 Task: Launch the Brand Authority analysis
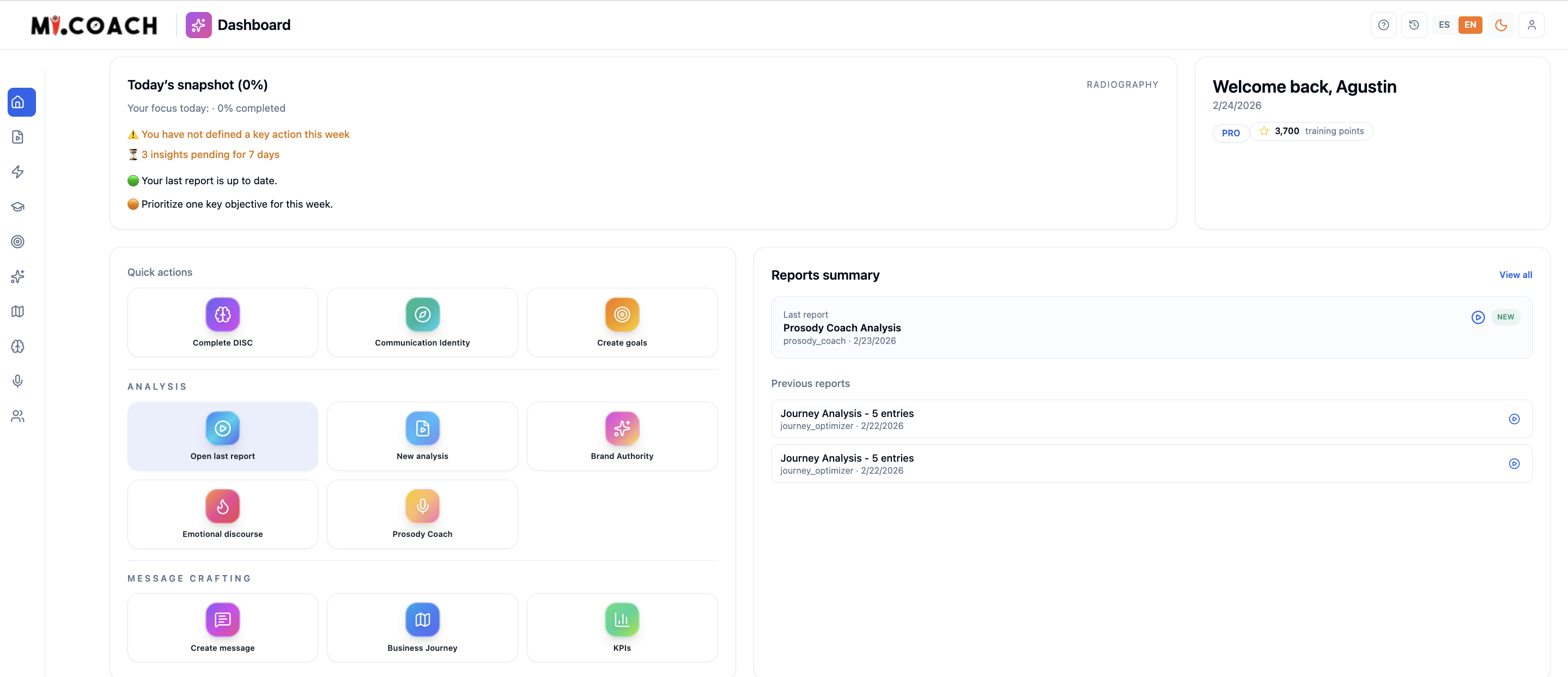622,436
